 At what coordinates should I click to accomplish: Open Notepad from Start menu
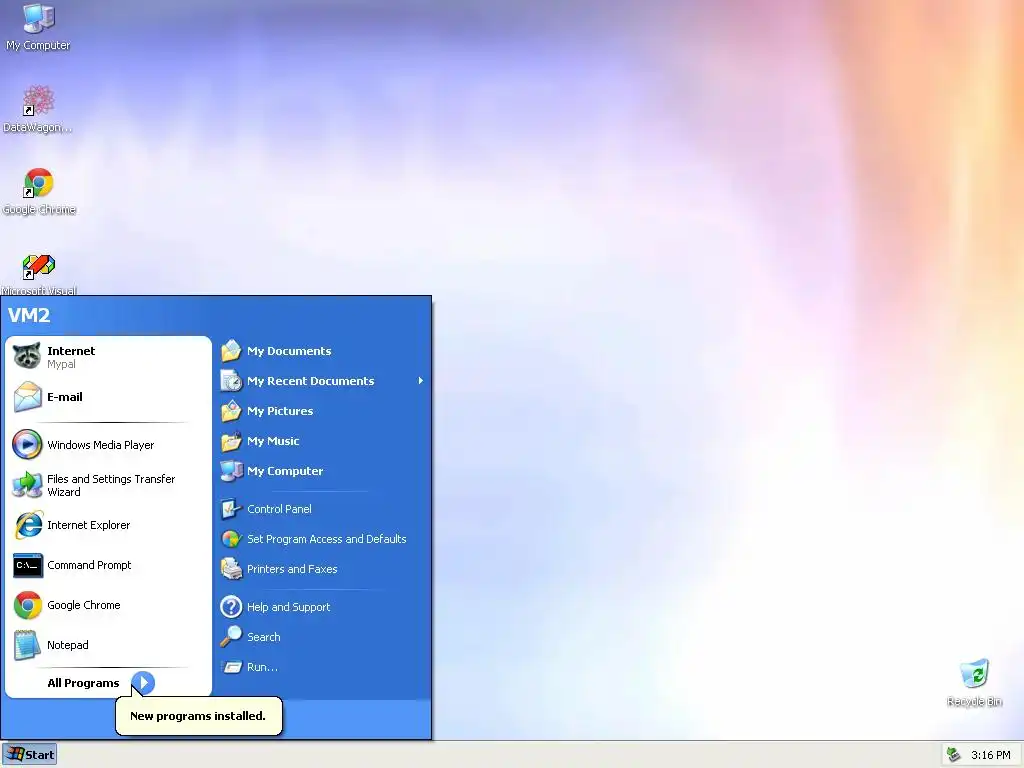pos(108,645)
